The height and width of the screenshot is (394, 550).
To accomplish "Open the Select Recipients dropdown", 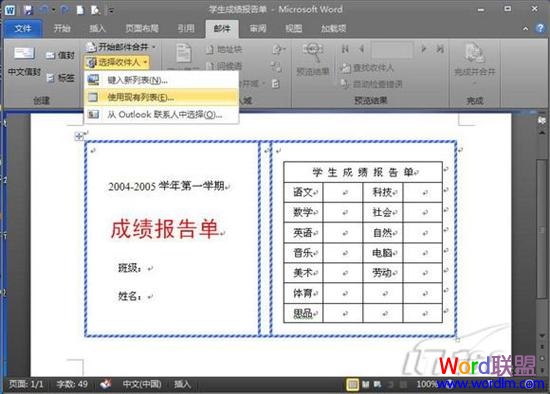I will point(117,62).
